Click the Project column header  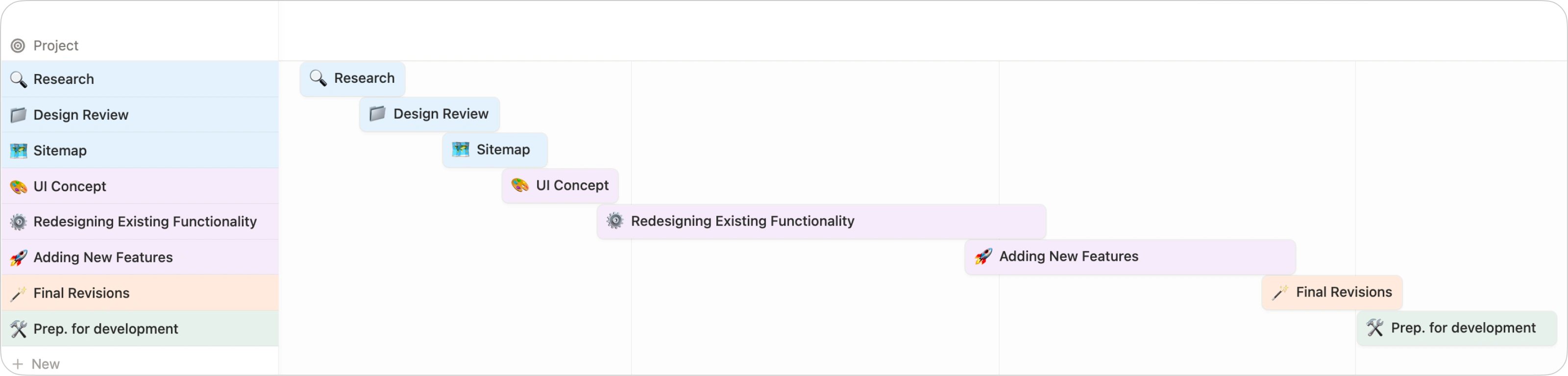56,46
